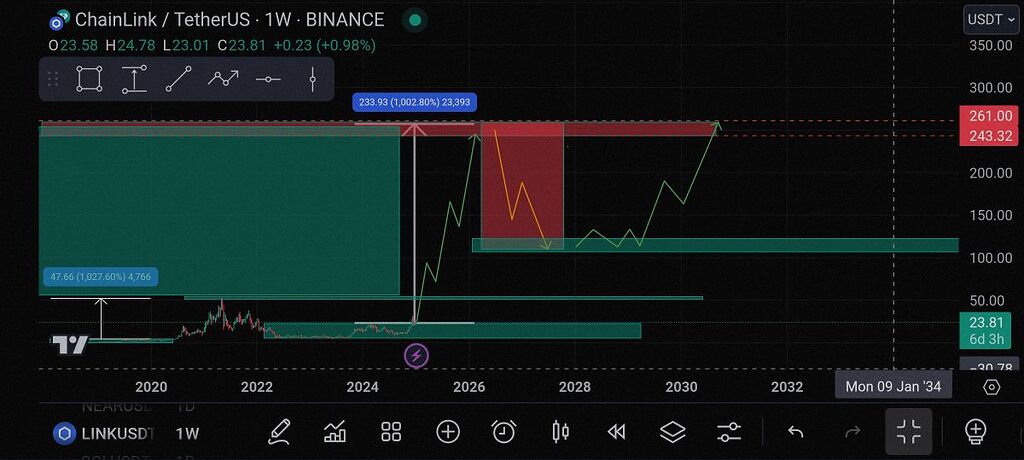Select the 243.32 price label
Image resolution: width=1024 pixels, height=460 pixels.
click(991, 136)
